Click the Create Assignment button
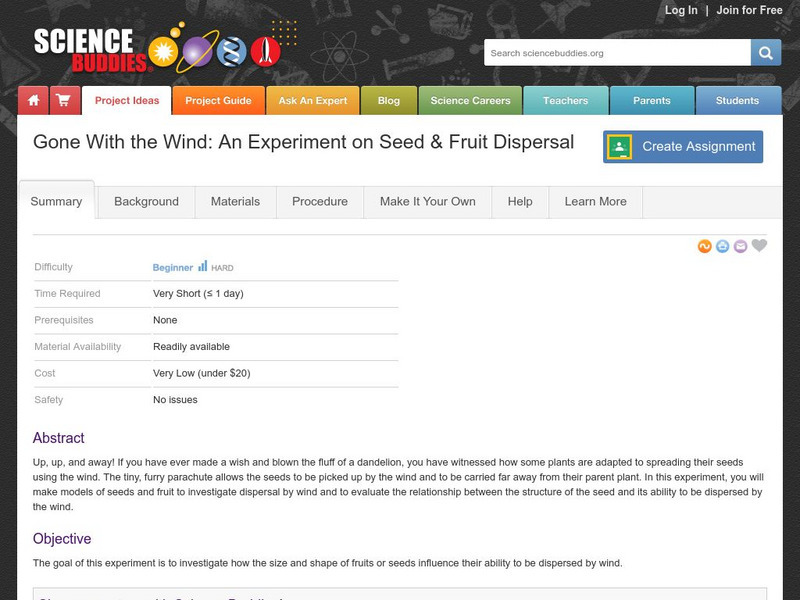 coord(683,147)
